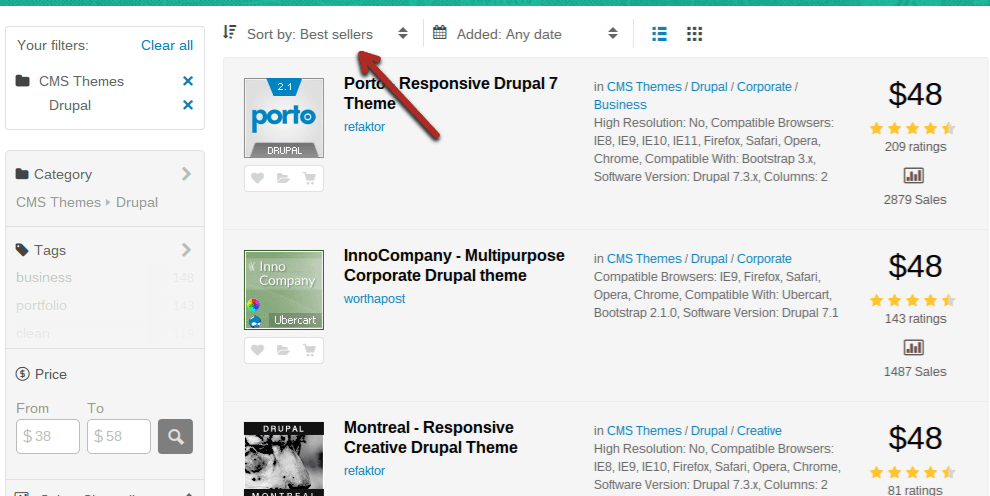Image resolution: width=990 pixels, height=496 pixels.
Task: Add Porto theme to a collection
Action: [x=283, y=179]
